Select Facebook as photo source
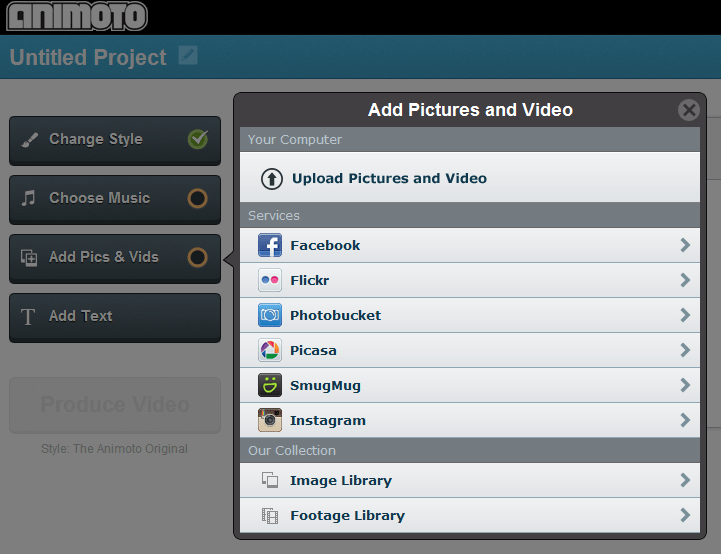The image size is (721, 554). coord(470,245)
